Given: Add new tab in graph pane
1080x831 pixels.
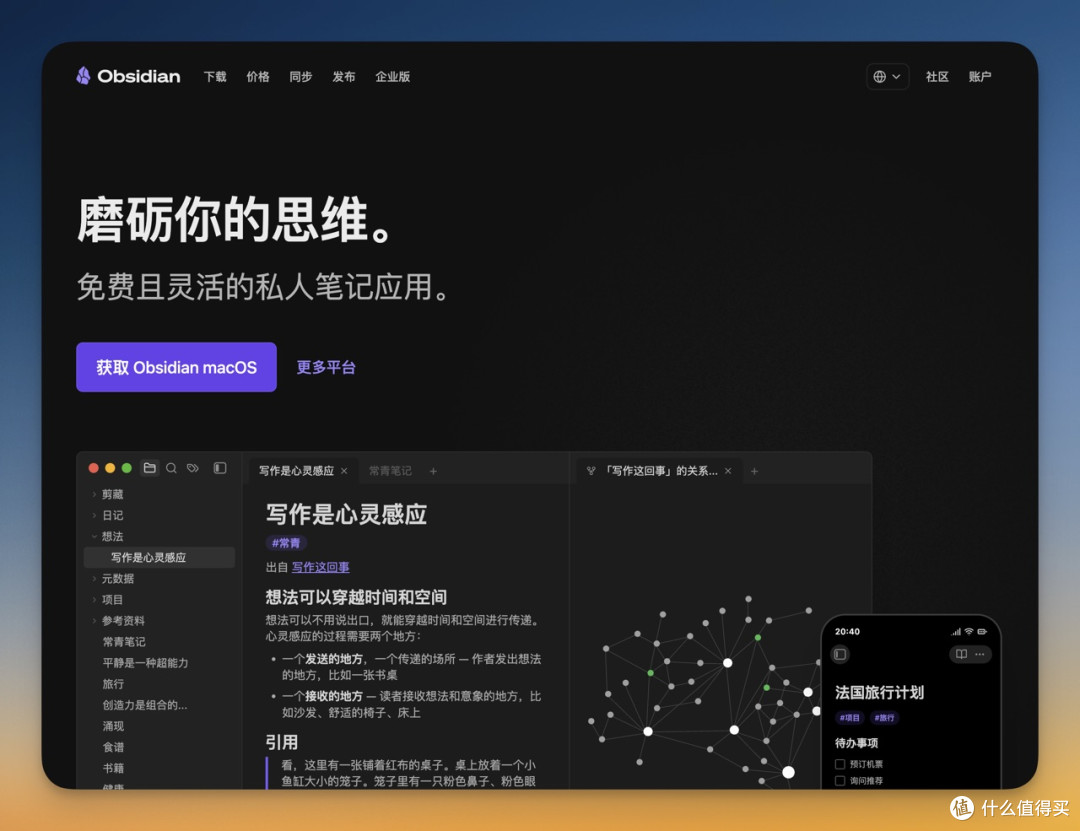Looking at the screenshot, I should click(x=754, y=471).
